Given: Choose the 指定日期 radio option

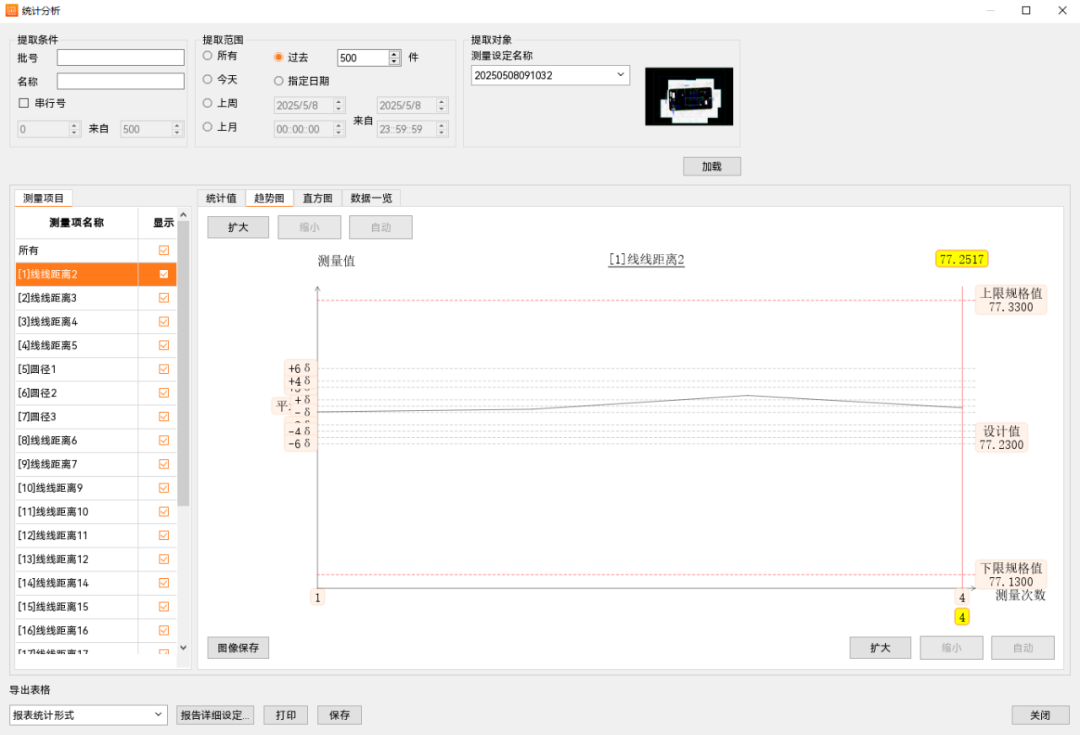Looking at the screenshot, I should [x=279, y=81].
